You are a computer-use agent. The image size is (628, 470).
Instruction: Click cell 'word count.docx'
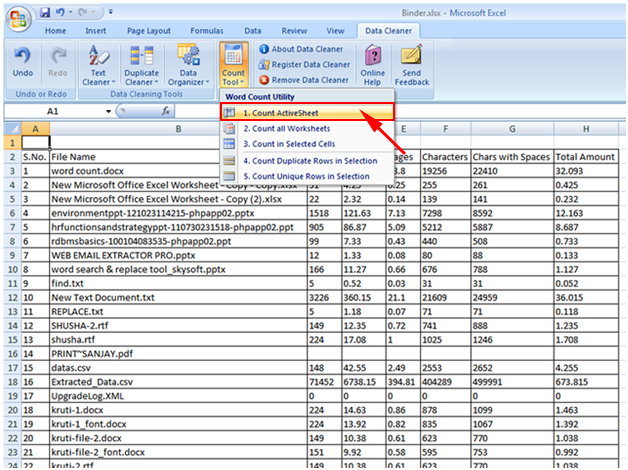coord(178,171)
